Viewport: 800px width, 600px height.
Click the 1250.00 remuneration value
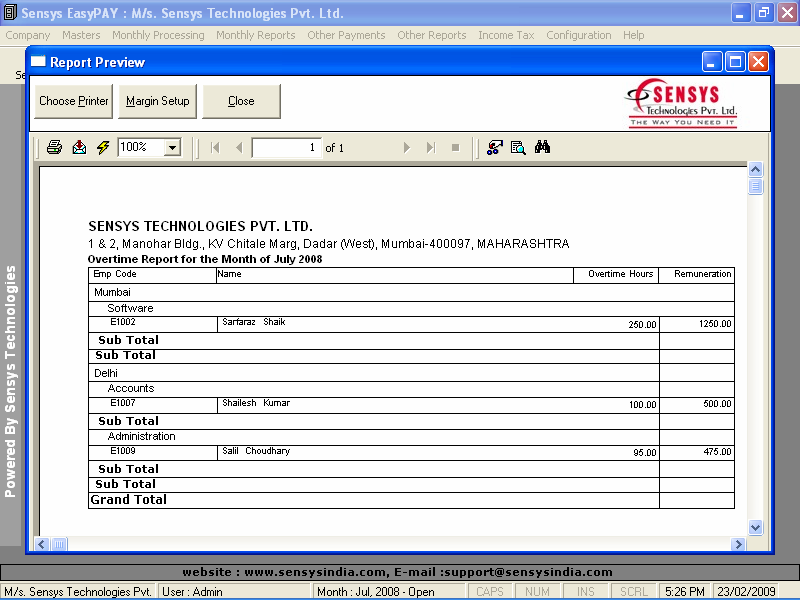click(x=715, y=324)
